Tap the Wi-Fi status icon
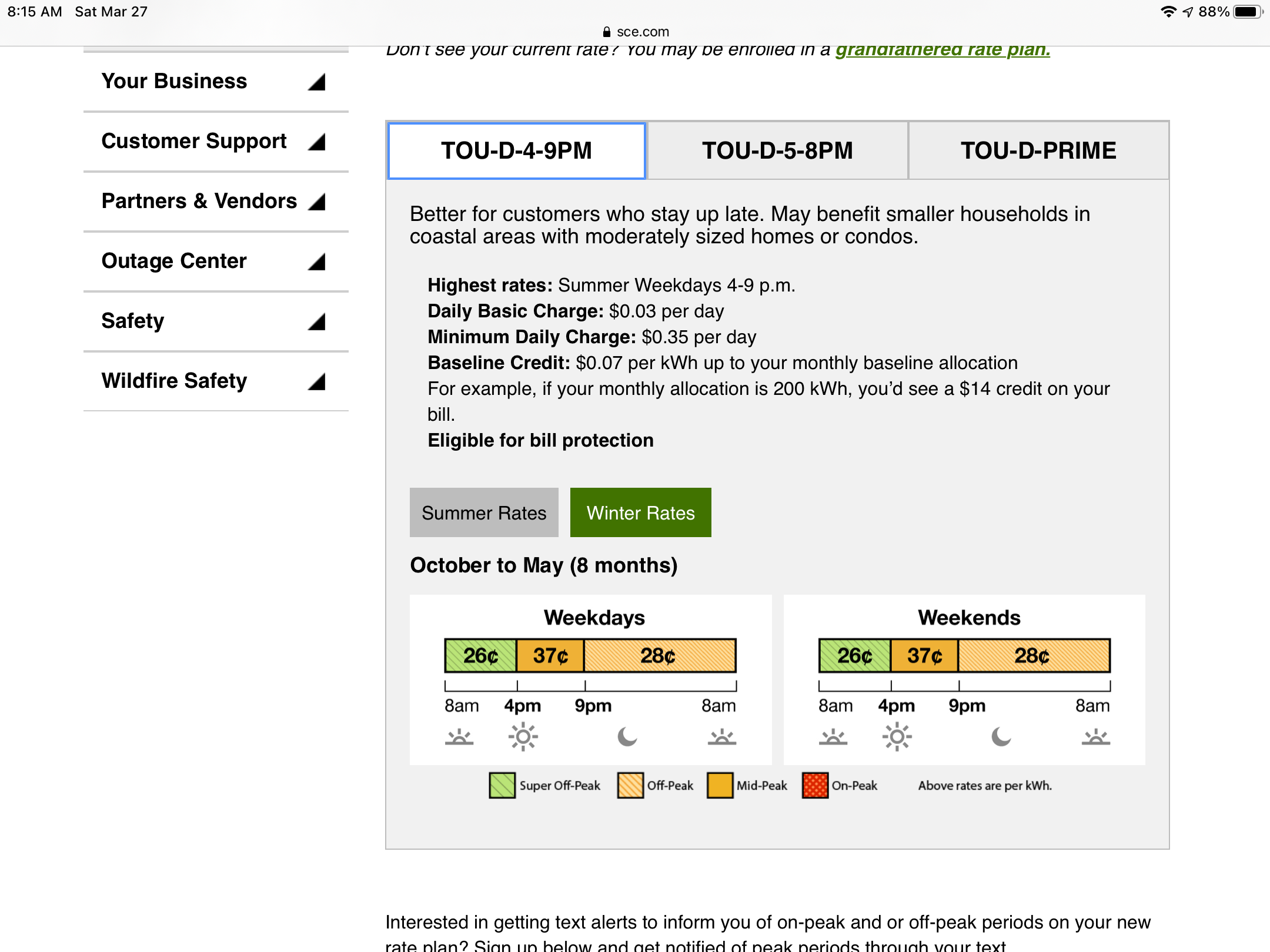The height and width of the screenshot is (952, 1270). pyautogui.click(x=1168, y=12)
